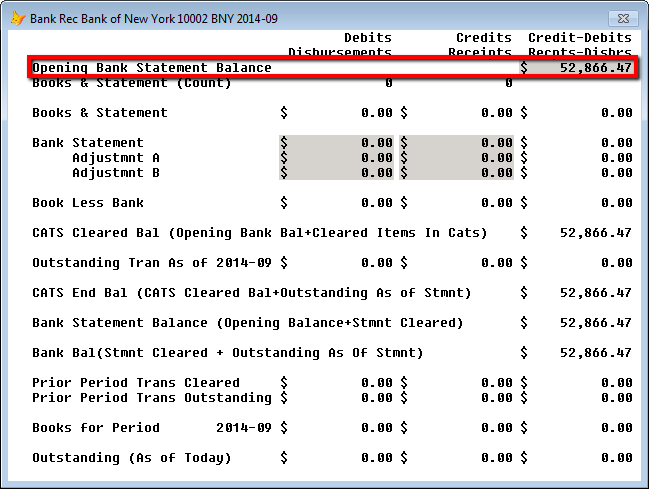Edit Opening Bank Statement Balance amount field
This screenshot has width=649, height=489.
577,67
